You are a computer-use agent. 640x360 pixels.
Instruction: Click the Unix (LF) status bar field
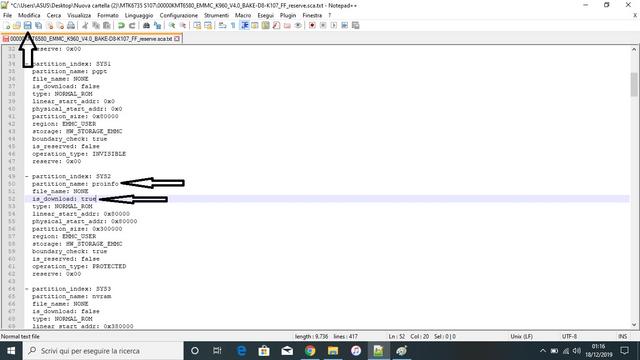click(x=521, y=336)
